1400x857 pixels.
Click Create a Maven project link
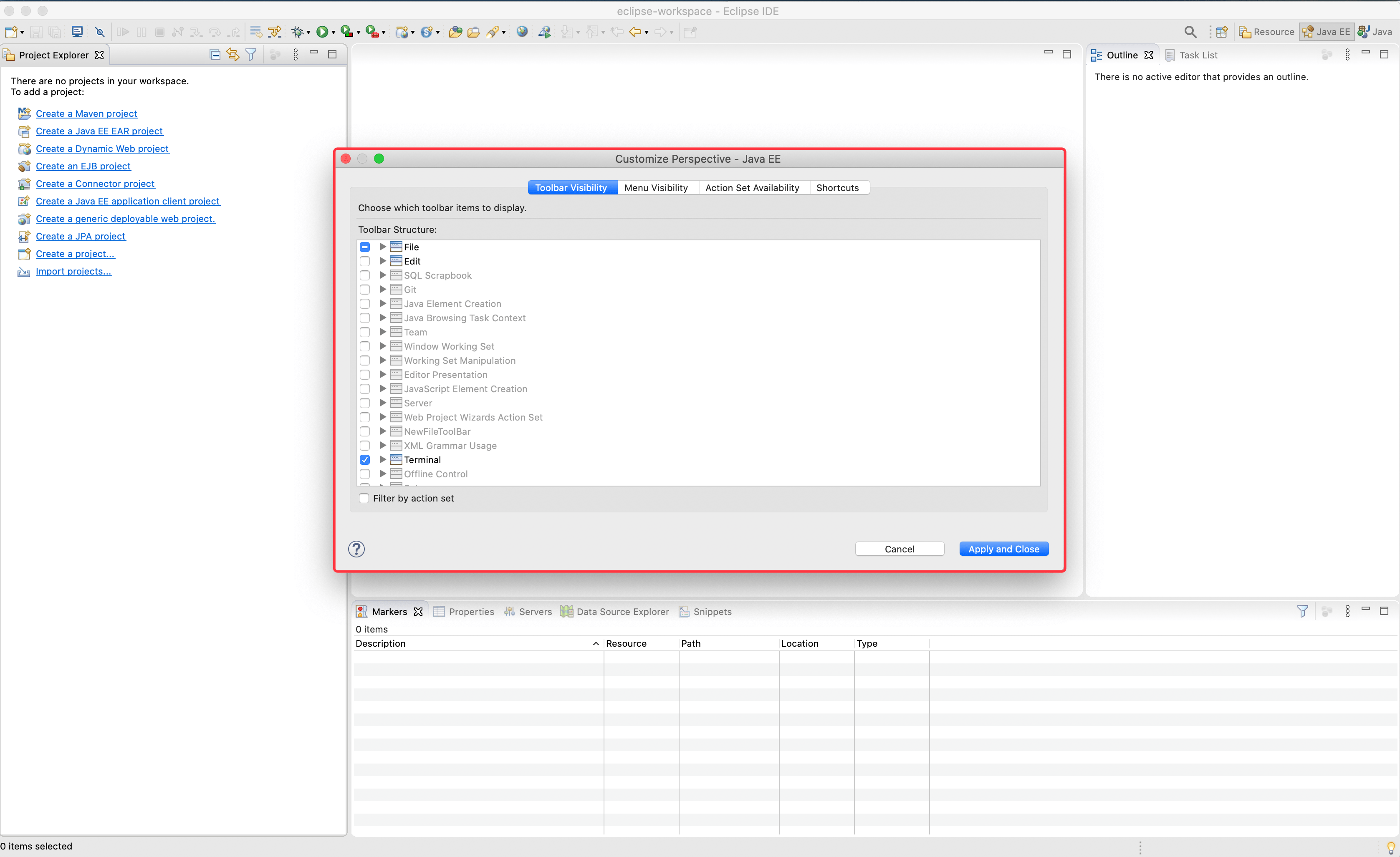tap(86, 113)
